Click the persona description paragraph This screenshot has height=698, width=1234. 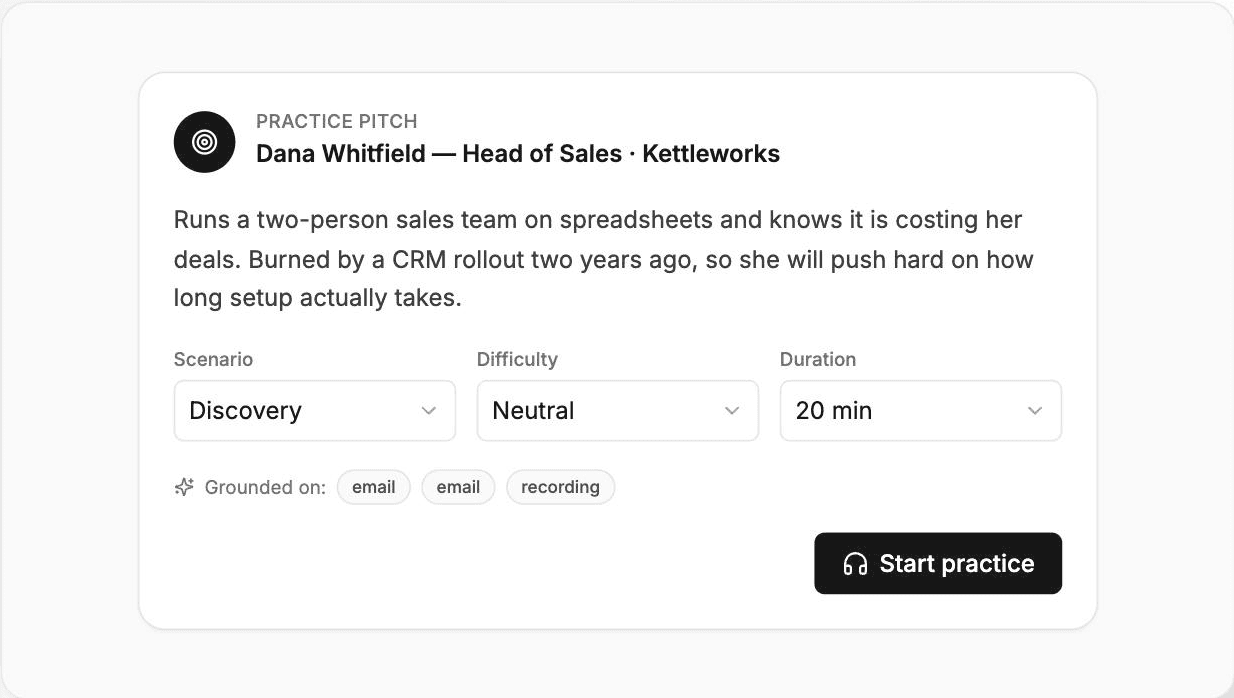tap(604, 259)
